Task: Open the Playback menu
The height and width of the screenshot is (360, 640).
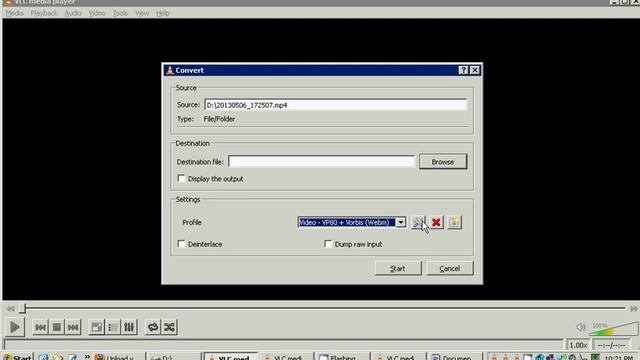Action: tap(44, 13)
